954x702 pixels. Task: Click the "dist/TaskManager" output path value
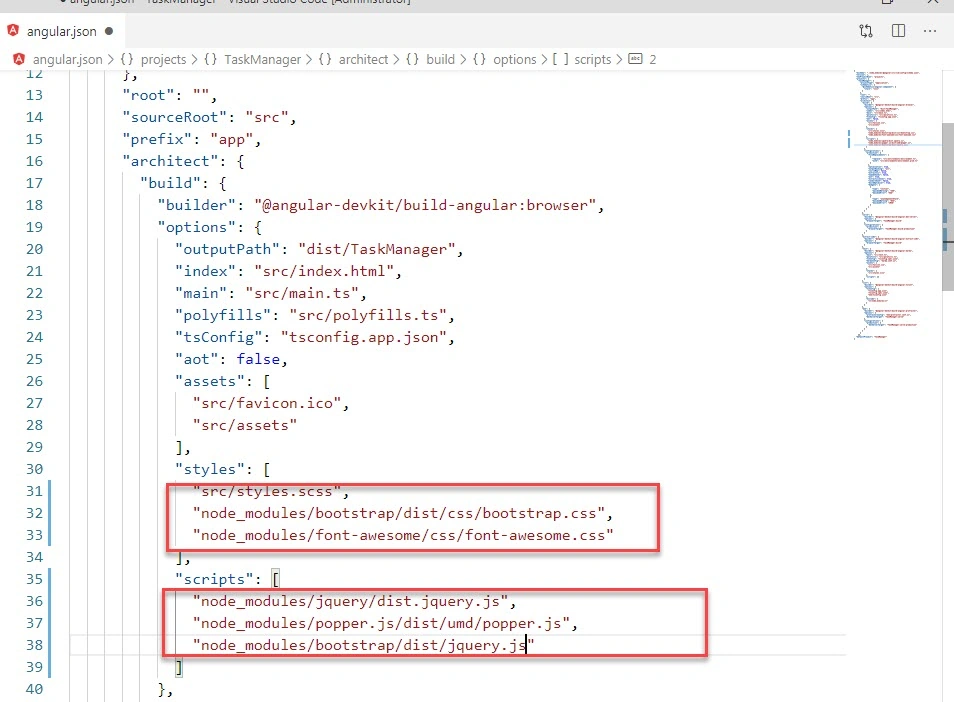pyautogui.click(x=377, y=249)
